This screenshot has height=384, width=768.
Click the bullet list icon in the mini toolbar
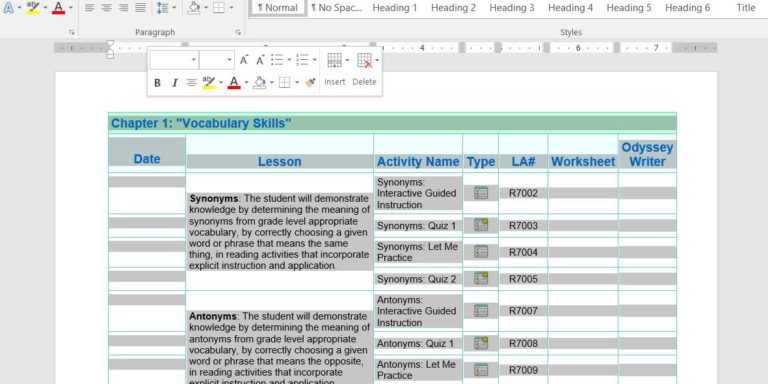click(277, 60)
